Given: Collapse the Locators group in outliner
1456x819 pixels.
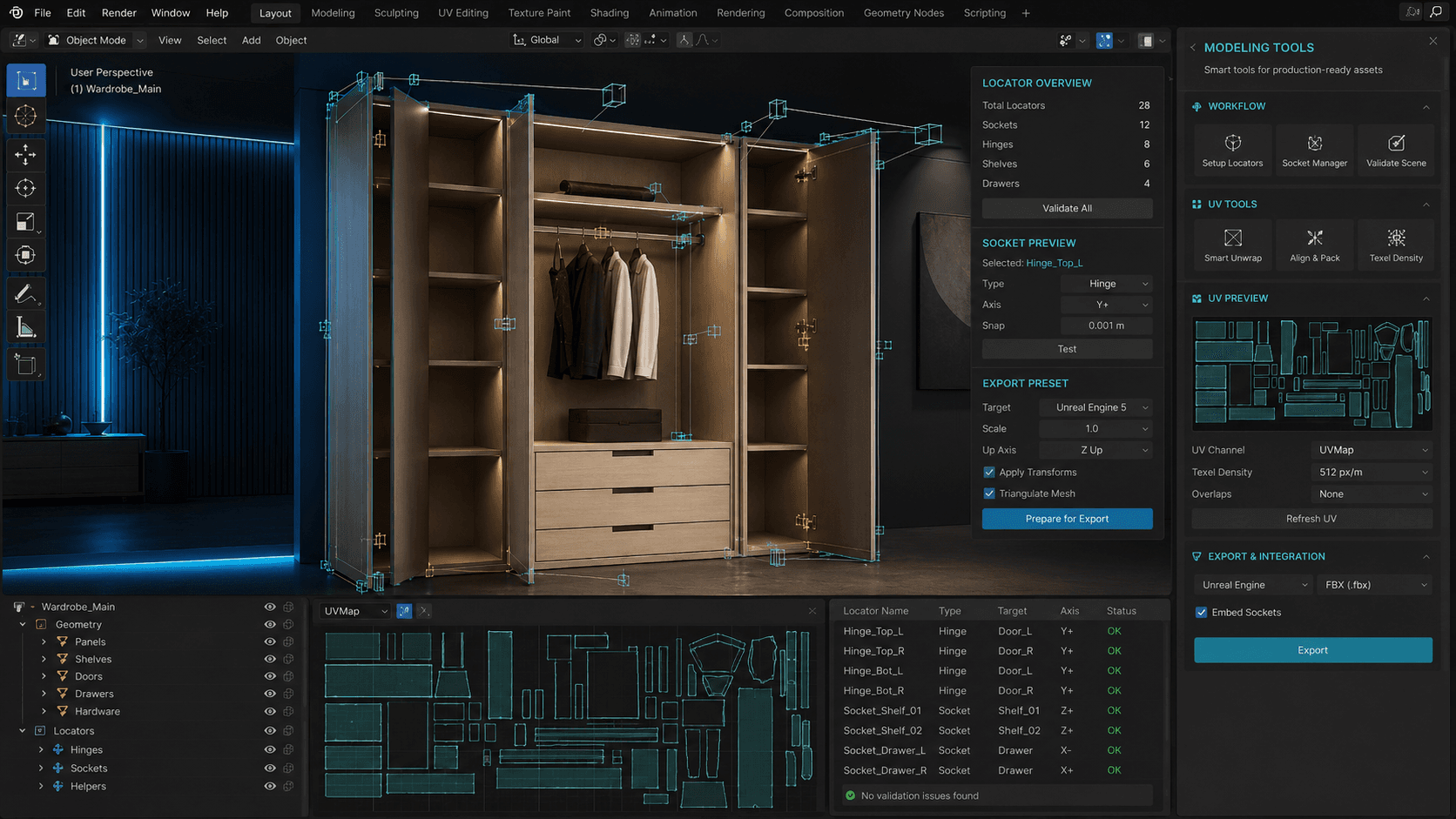Looking at the screenshot, I should (23, 731).
